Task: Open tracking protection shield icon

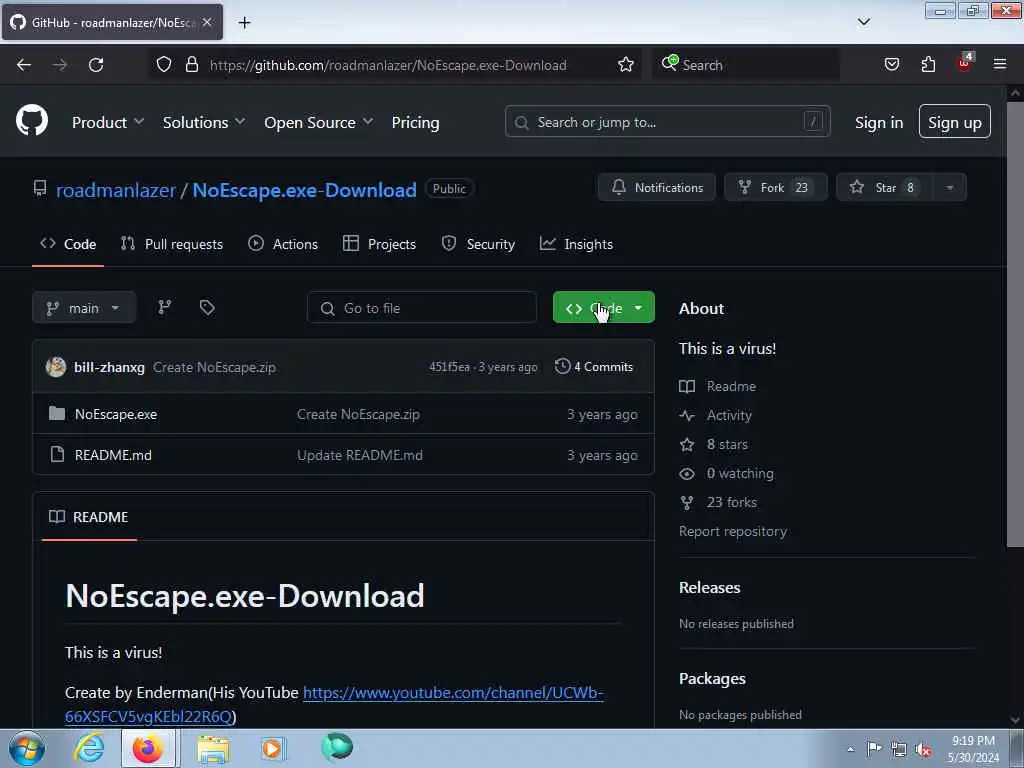Action: (164, 64)
